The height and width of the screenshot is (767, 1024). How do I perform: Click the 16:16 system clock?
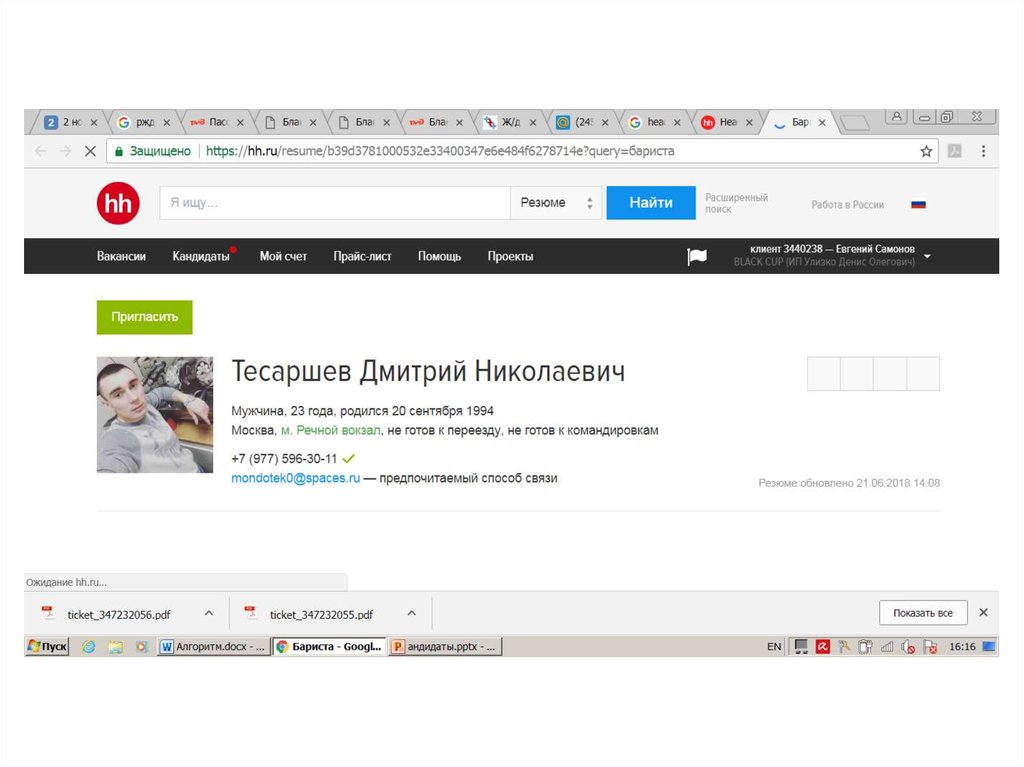coord(962,647)
